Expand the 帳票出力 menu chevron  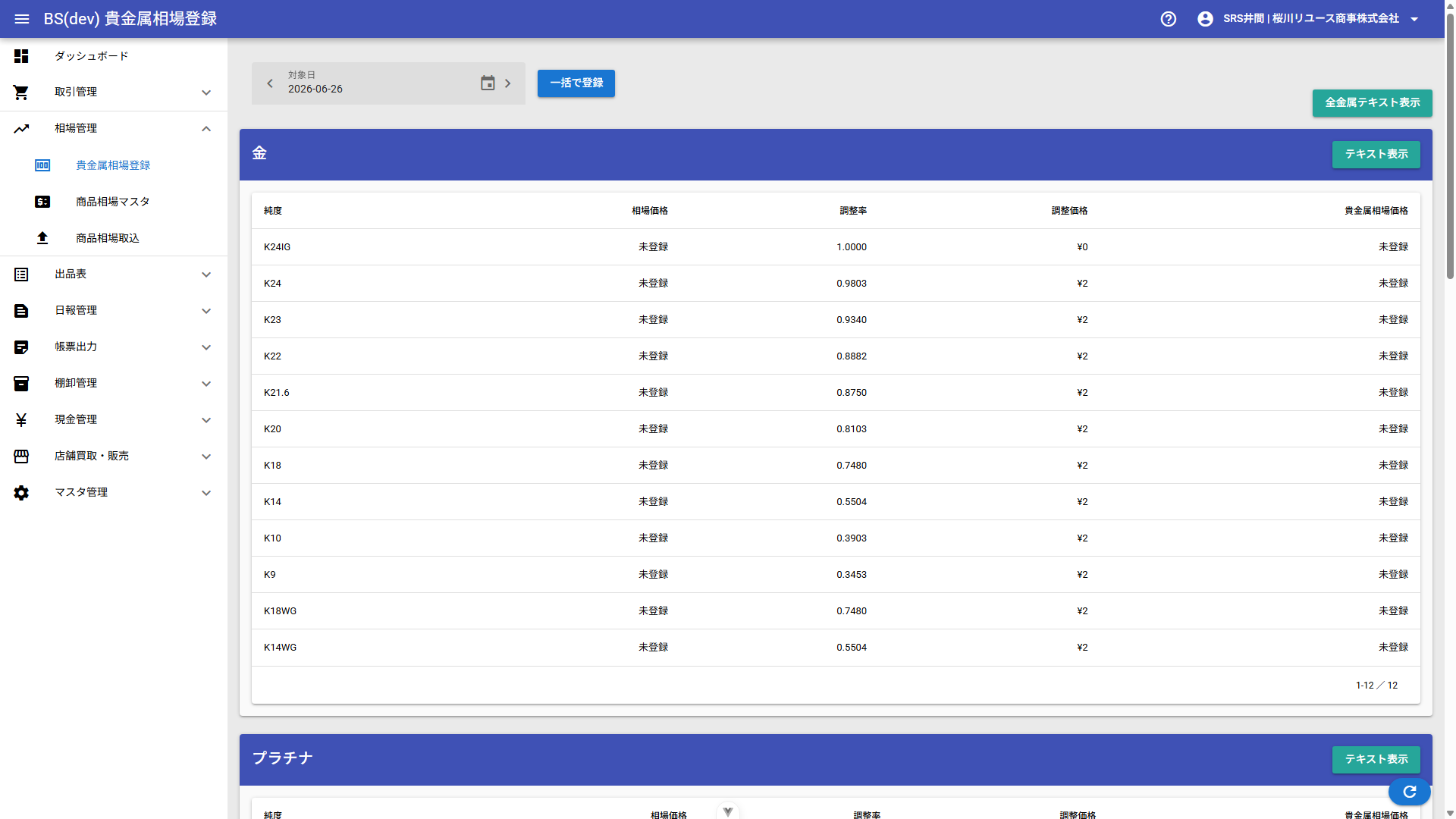point(206,347)
